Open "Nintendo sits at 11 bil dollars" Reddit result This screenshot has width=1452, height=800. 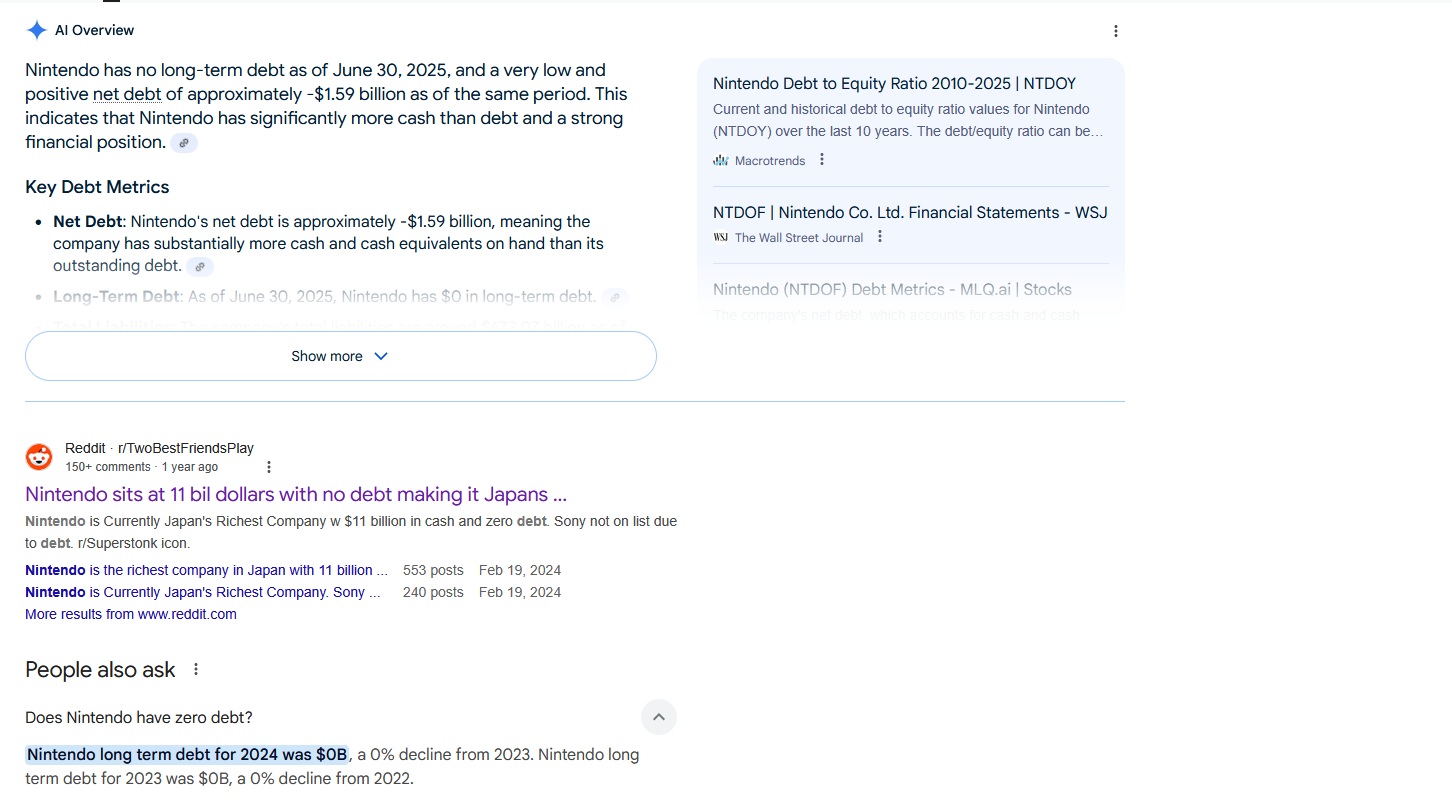296,494
